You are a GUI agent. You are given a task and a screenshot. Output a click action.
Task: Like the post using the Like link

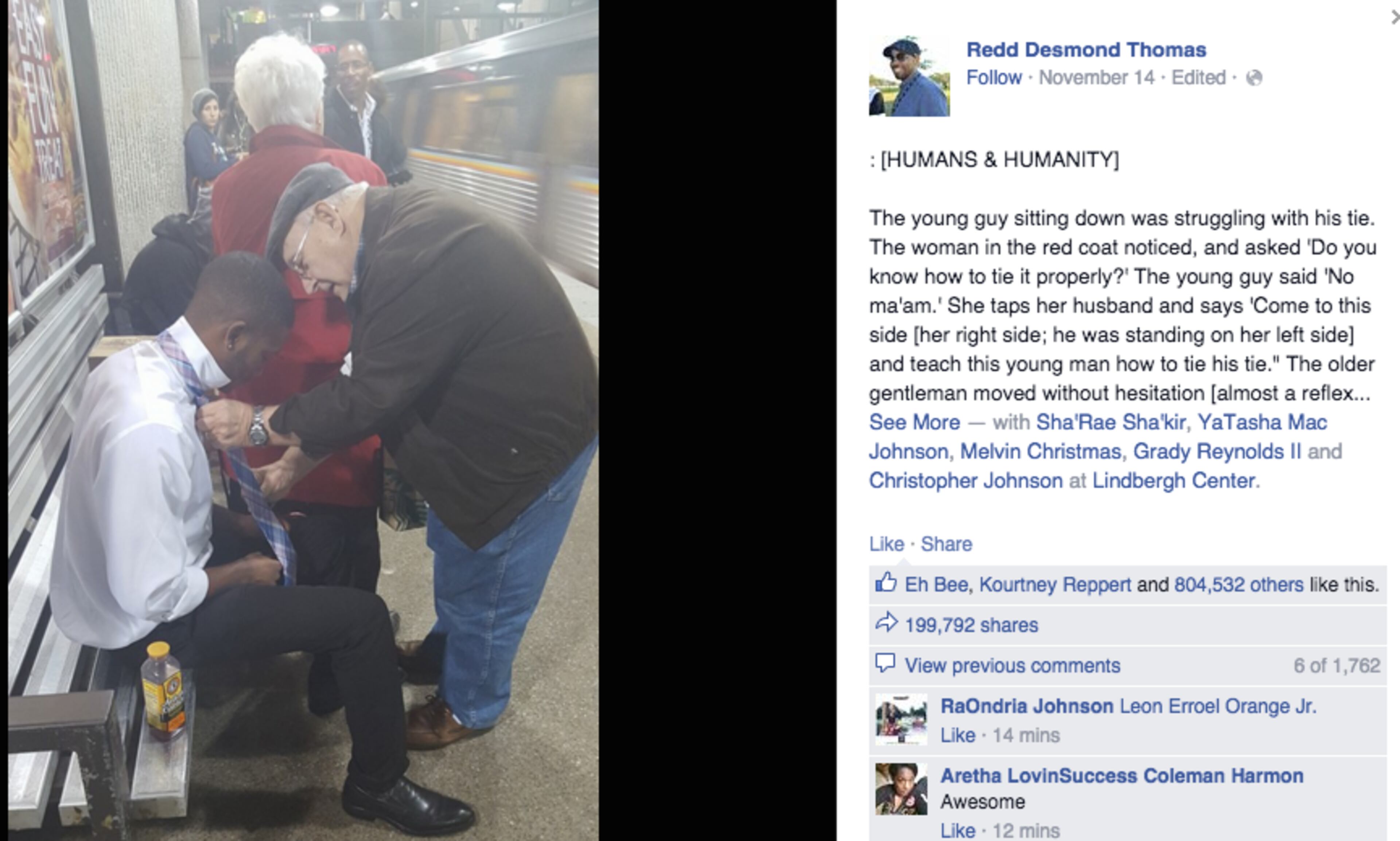[x=887, y=544]
